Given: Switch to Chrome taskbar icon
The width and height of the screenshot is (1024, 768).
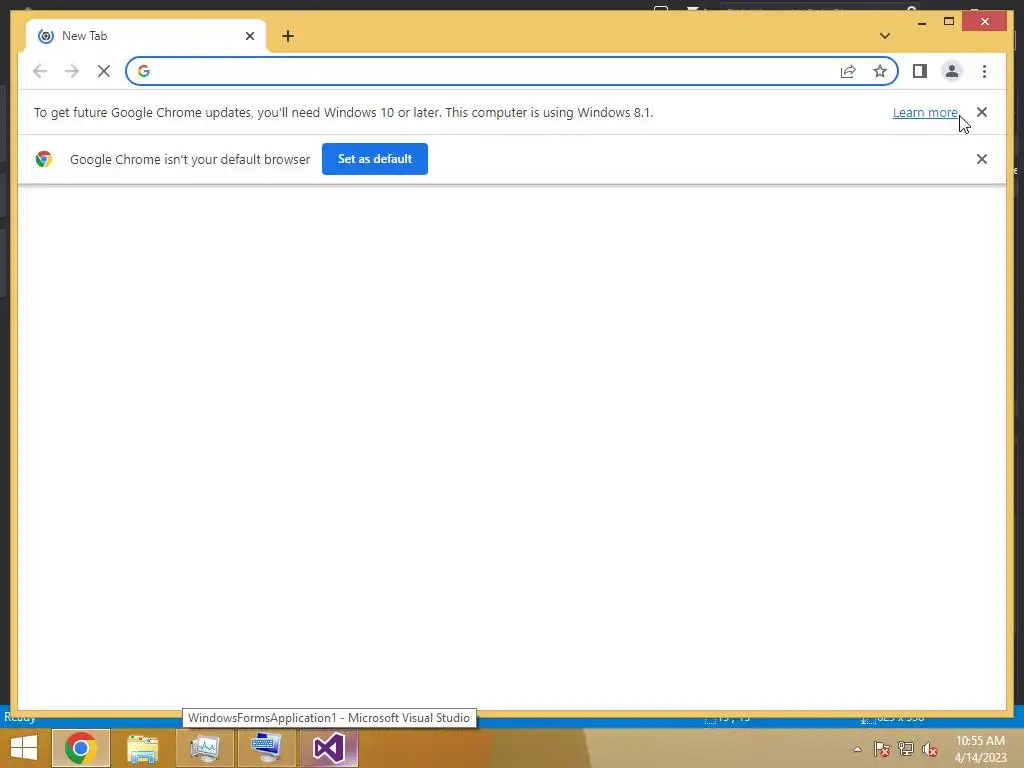Looking at the screenshot, I should coord(81,748).
